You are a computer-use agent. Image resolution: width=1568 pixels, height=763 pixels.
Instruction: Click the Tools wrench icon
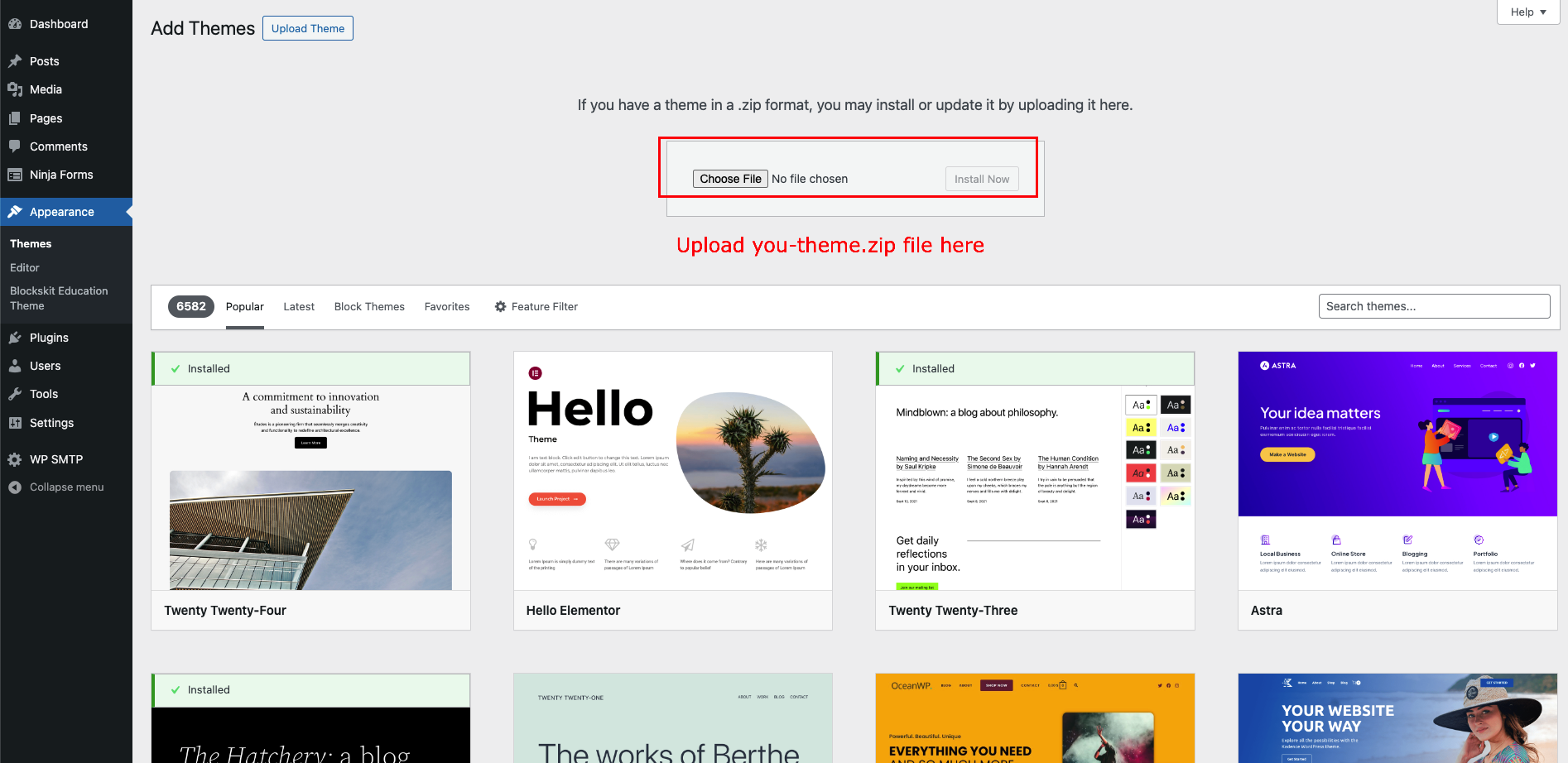coord(15,394)
